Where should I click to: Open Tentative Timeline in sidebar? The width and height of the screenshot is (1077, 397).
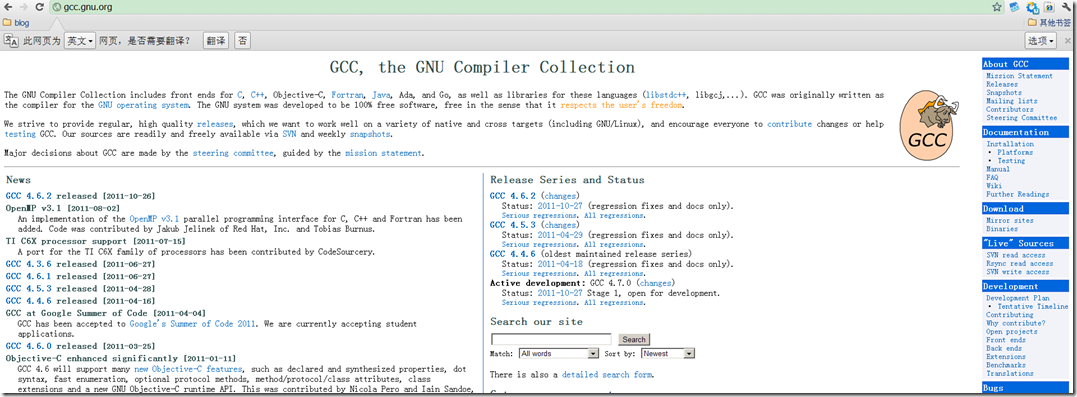[x=1033, y=306]
